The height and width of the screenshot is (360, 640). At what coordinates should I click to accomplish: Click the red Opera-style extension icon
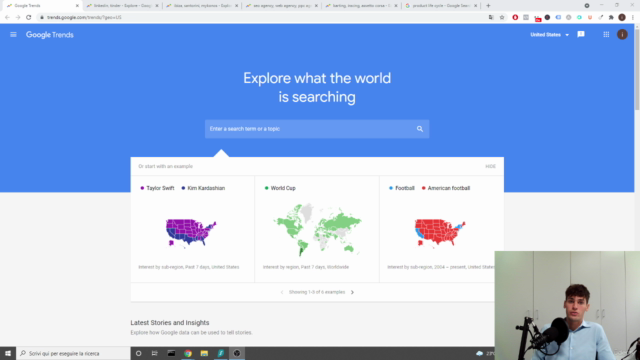pos(515,17)
